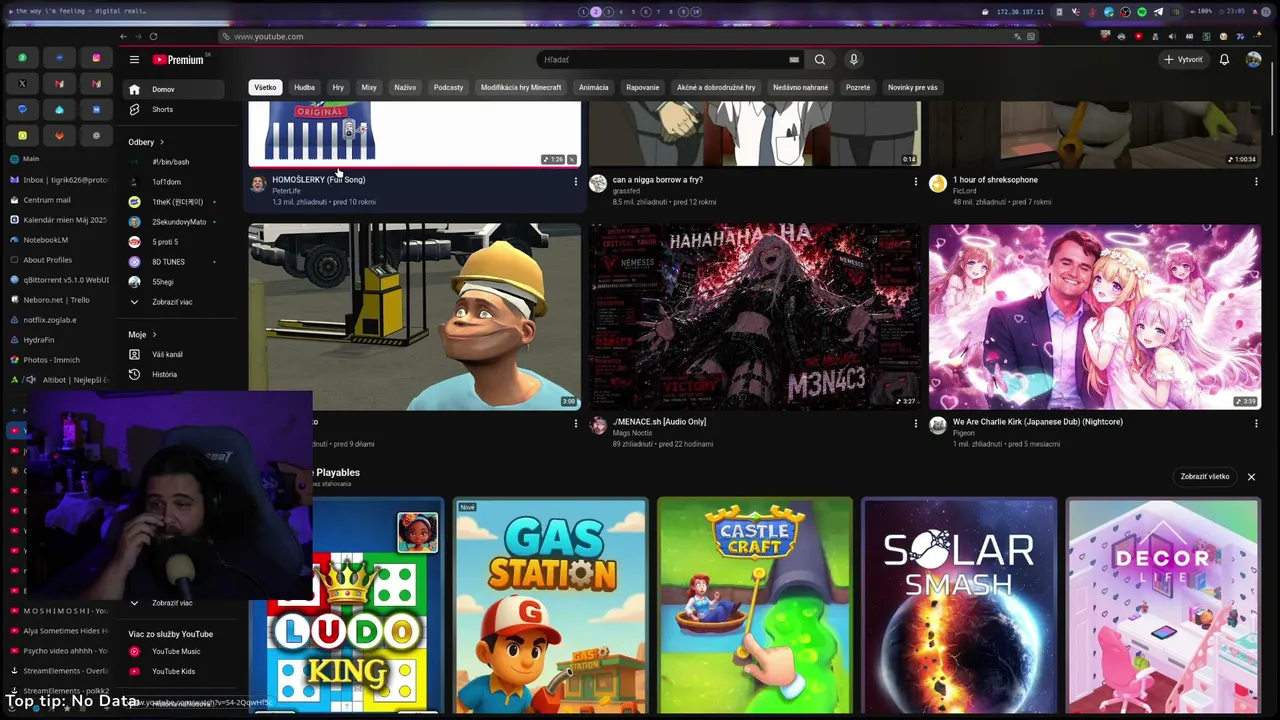
Task: Reload the page with the refresh icon
Action: (x=153, y=37)
